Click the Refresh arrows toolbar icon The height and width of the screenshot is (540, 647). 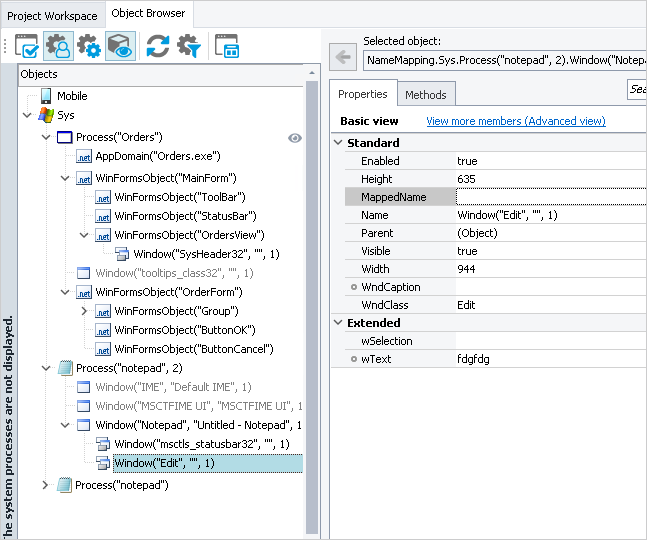[157, 47]
